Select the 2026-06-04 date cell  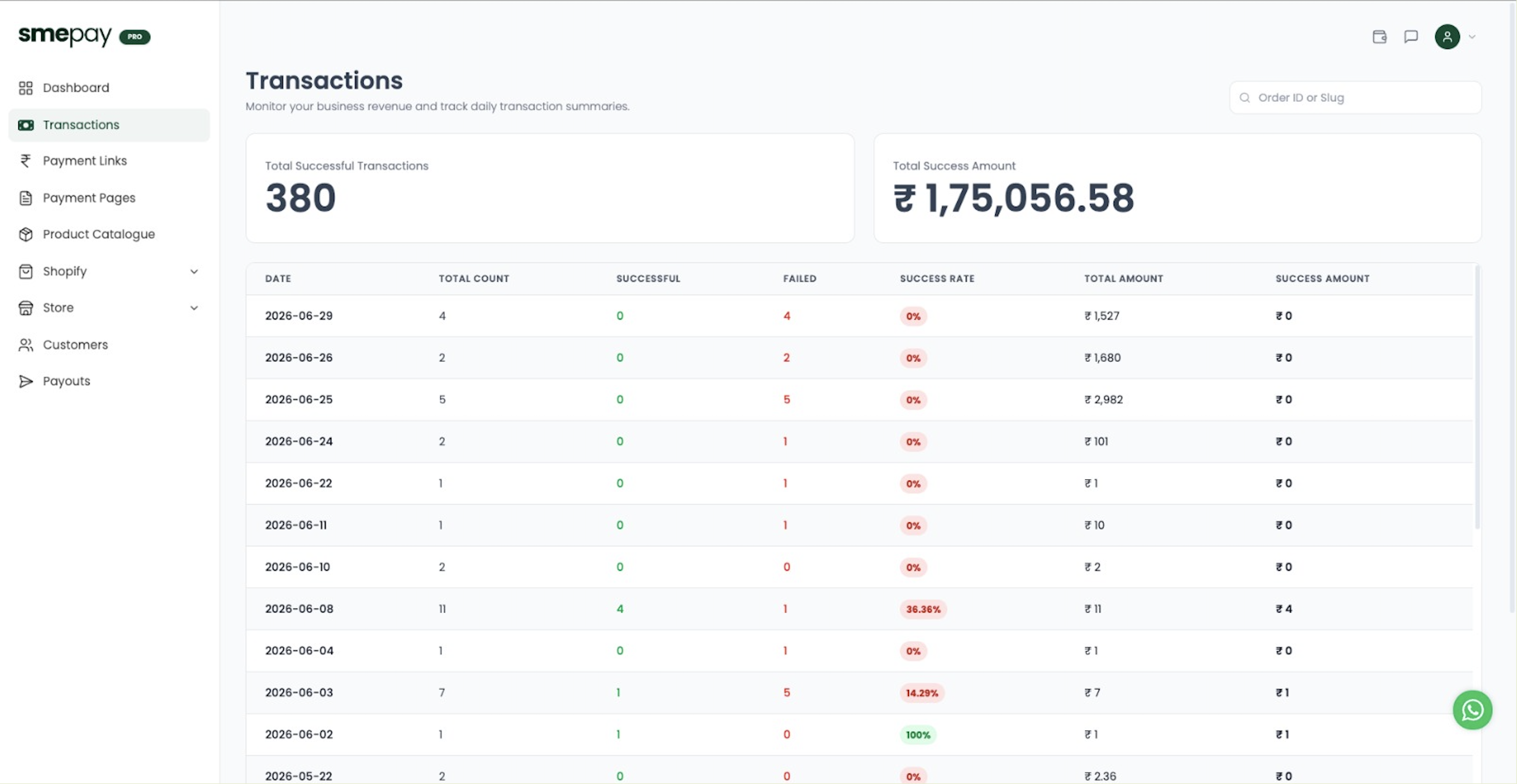tap(299, 650)
